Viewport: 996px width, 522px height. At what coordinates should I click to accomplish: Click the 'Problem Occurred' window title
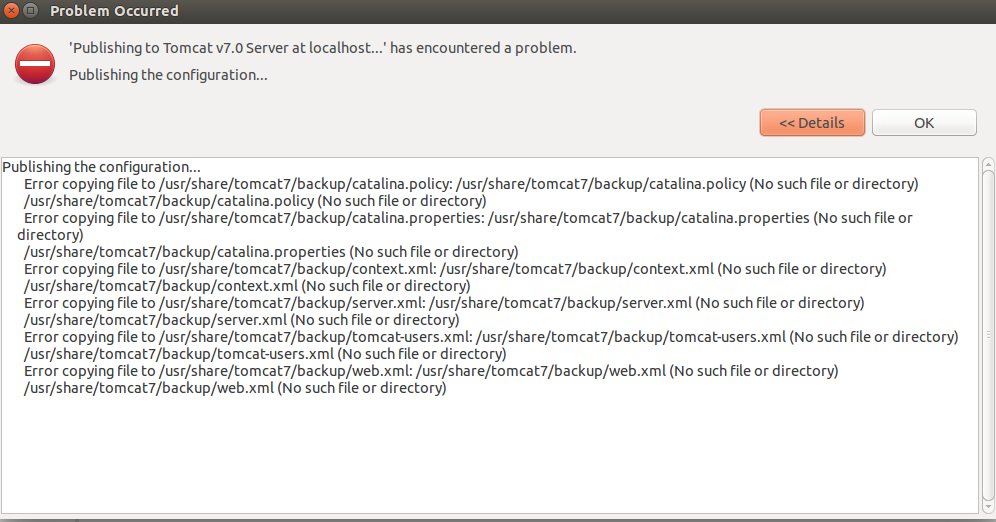tap(114, 11)
